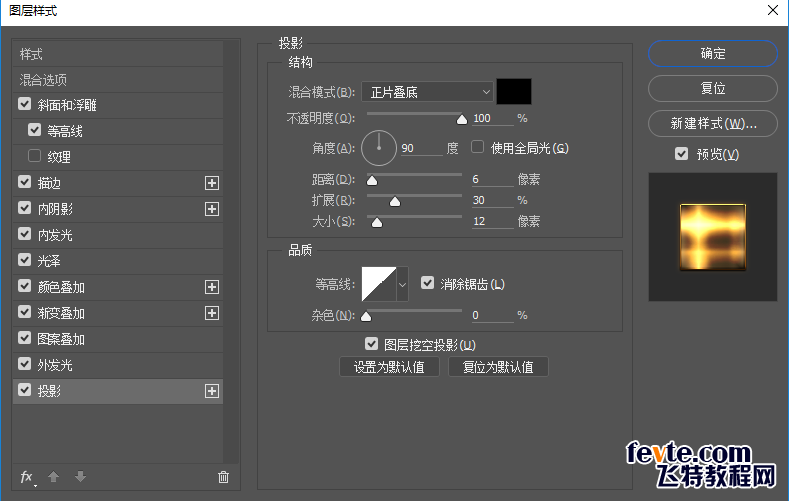Click 设置为默认值 button

click(389, 367)
